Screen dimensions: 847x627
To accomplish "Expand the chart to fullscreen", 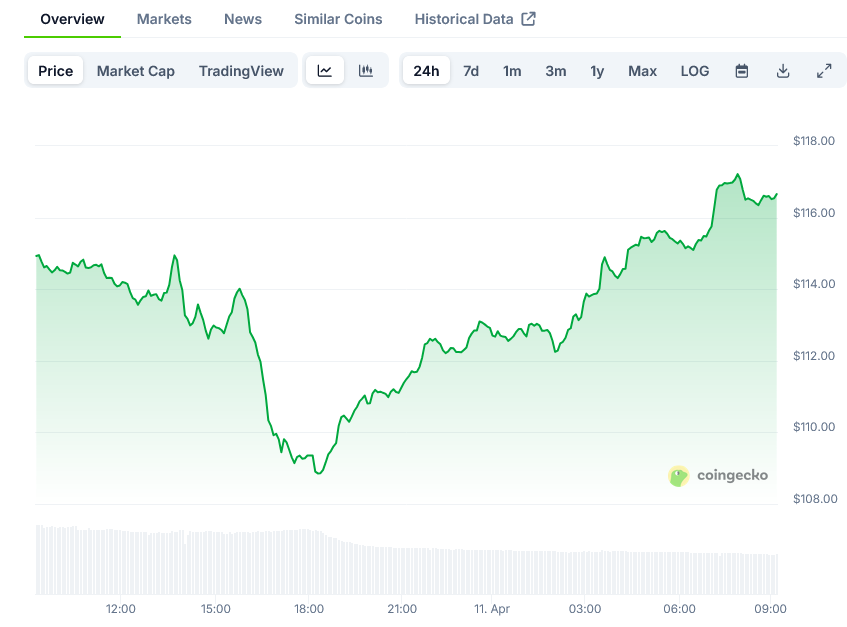I will point(824,71).
